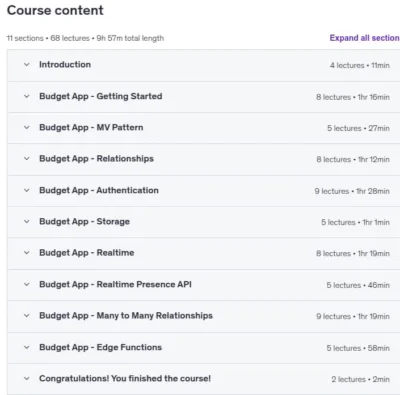This screenshot has height=395, width=400.
Task: Open Many to Many Relationships chevron
Action: click(27, 316)
